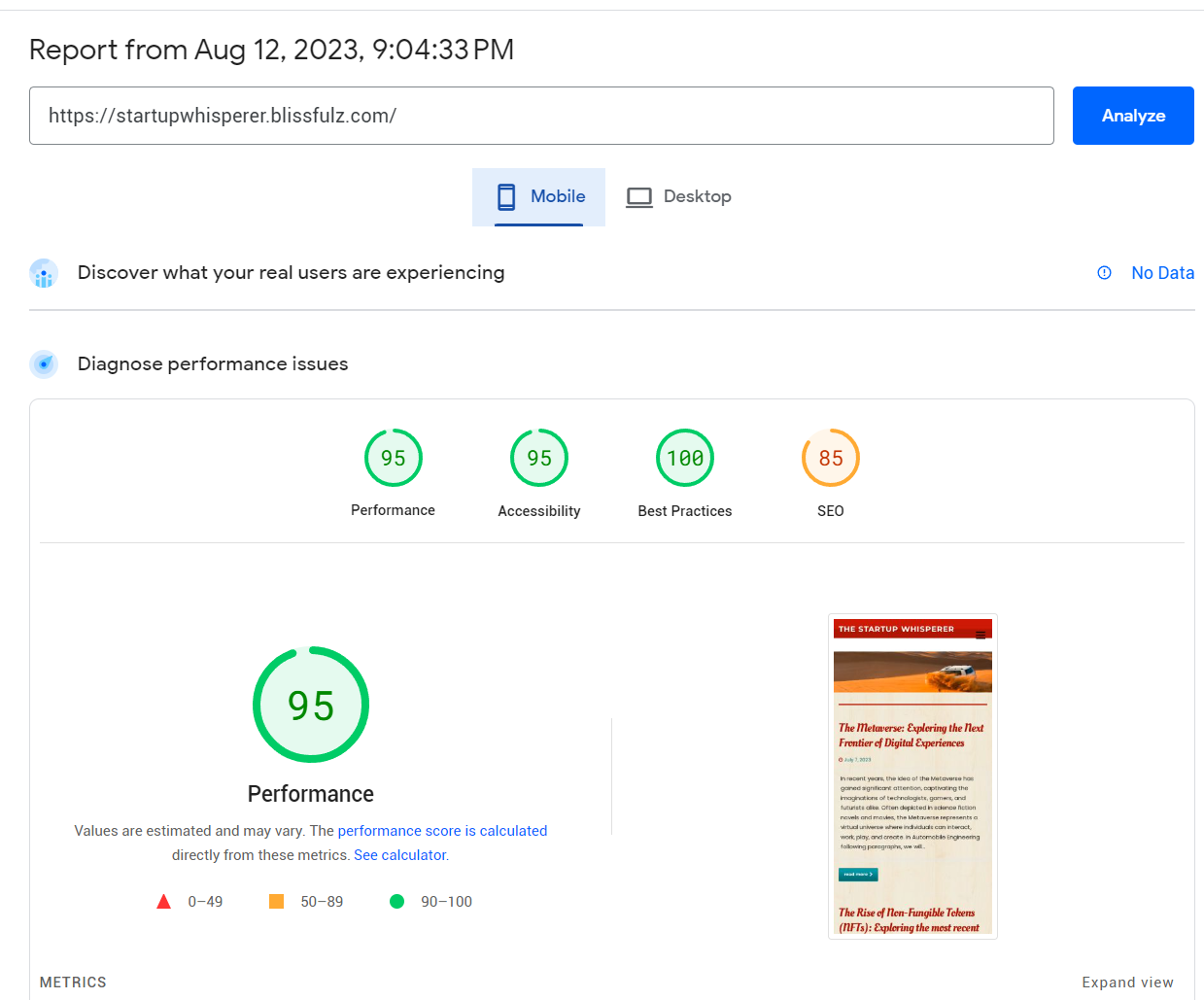
Task: Select the Performance score gauge showing 95
Action: click(x=393, y=458)
